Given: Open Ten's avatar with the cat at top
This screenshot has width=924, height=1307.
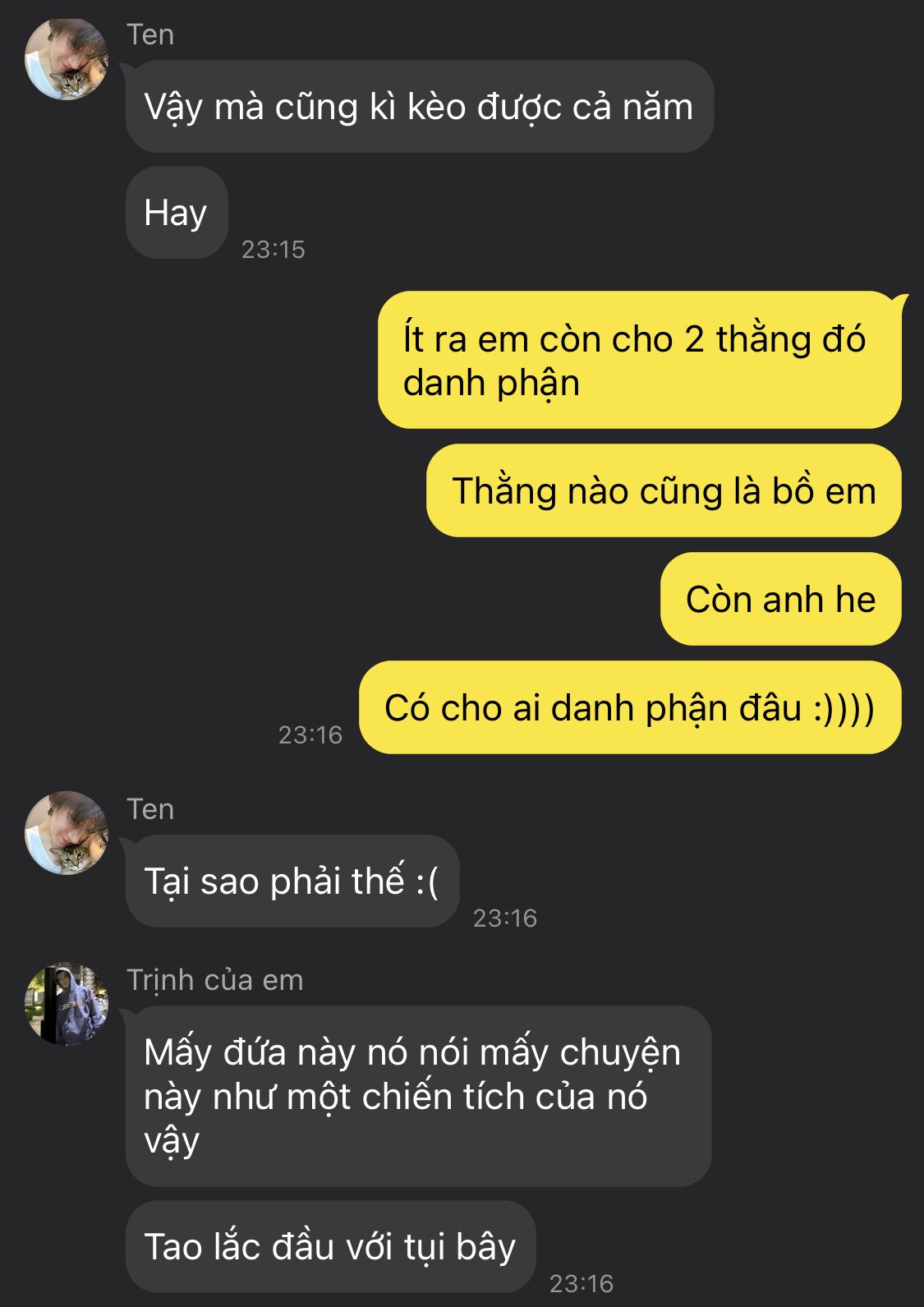Looking at the screenshot, I should (x=67, y=59).
